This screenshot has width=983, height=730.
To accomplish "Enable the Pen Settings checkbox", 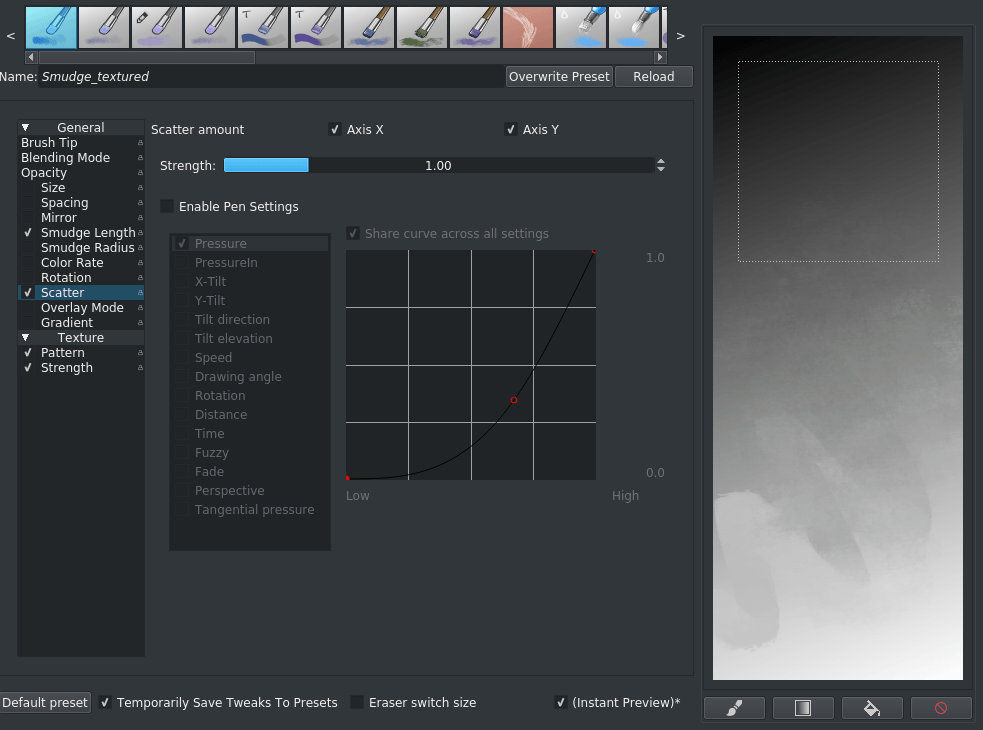I will 167,206.
